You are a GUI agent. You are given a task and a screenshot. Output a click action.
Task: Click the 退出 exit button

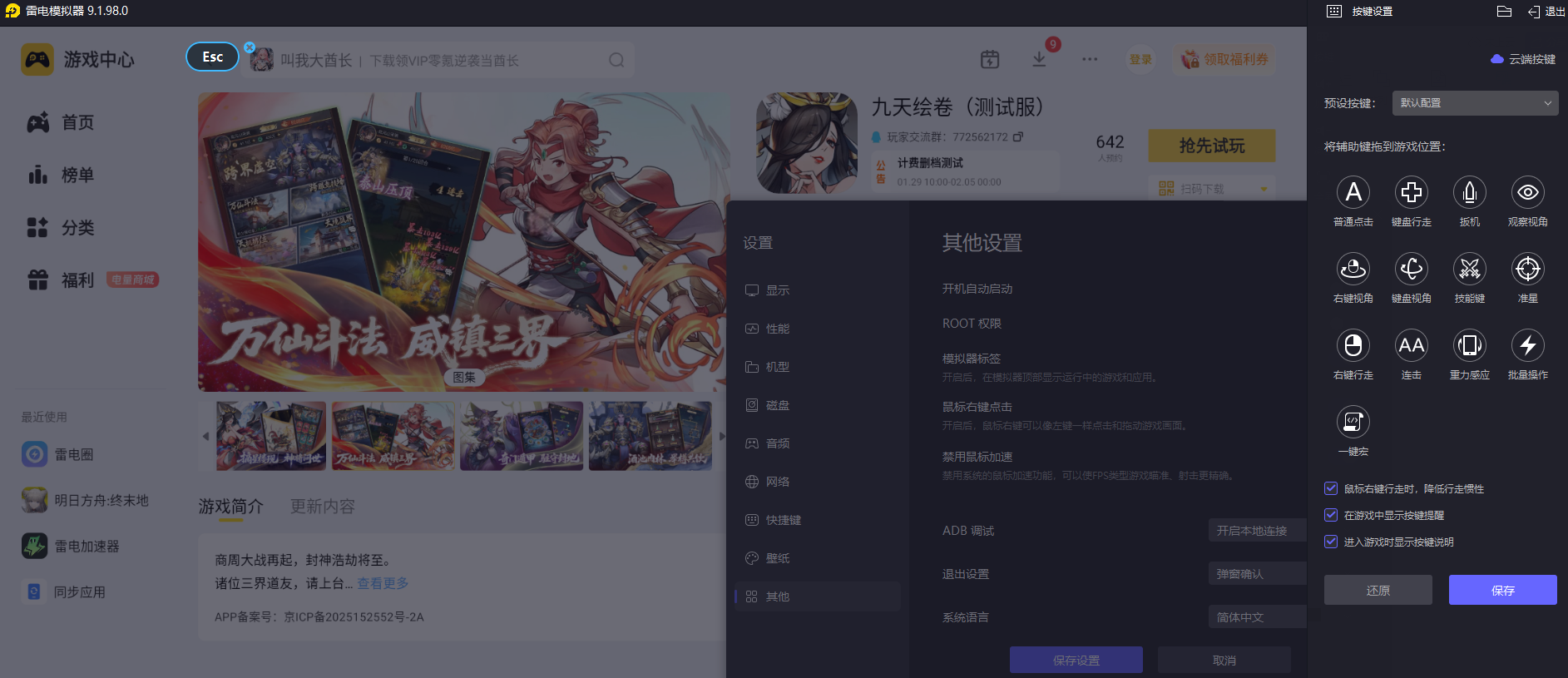coord(1547,11)
